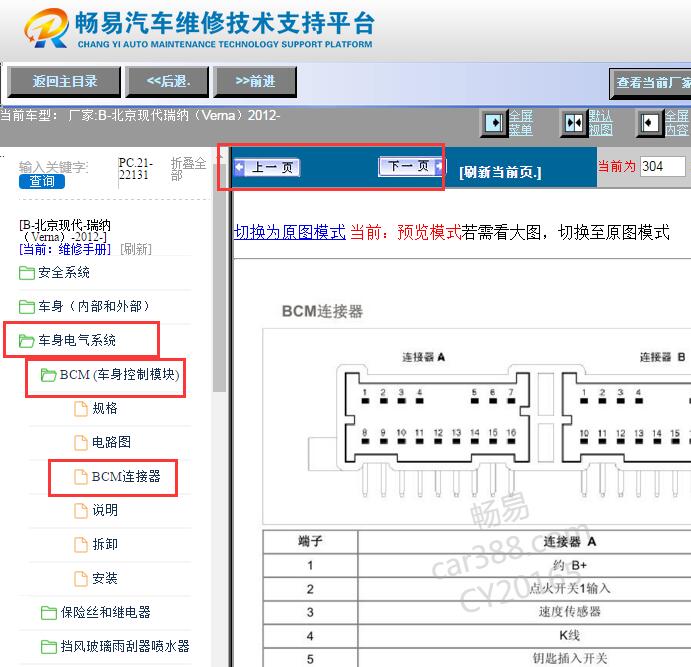Go back to main directory (返回主目录)
Screen dimensions: 691x667
coord(64,82)
